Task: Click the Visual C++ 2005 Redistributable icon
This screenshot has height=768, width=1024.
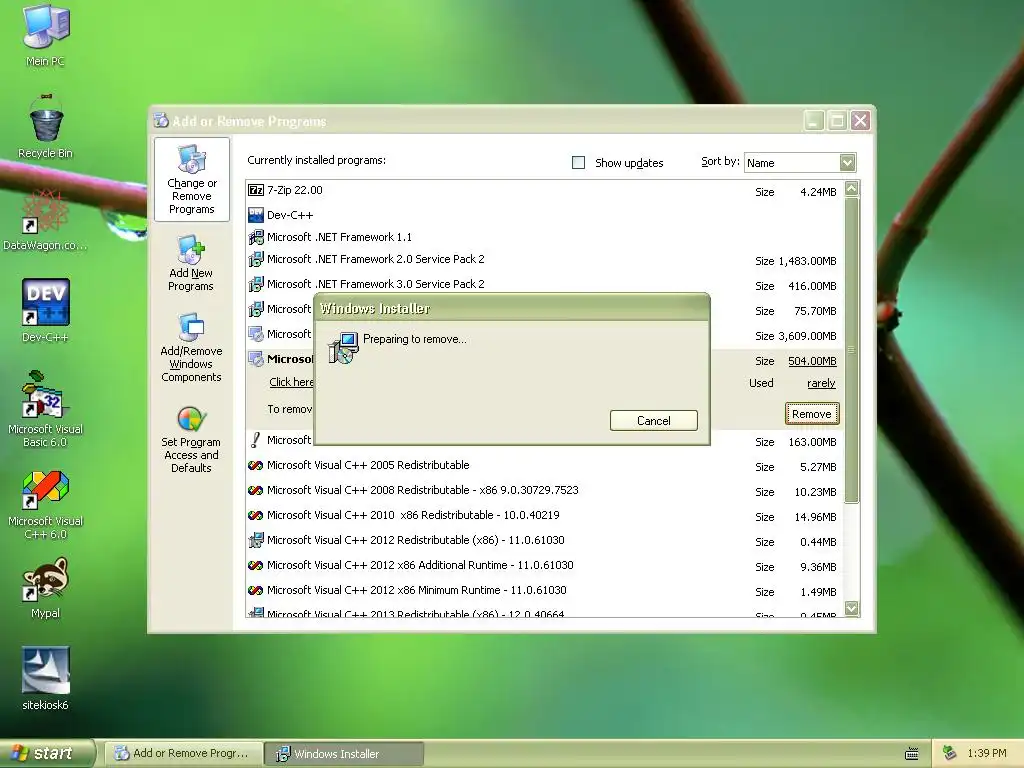Action: tap(255, 466)
